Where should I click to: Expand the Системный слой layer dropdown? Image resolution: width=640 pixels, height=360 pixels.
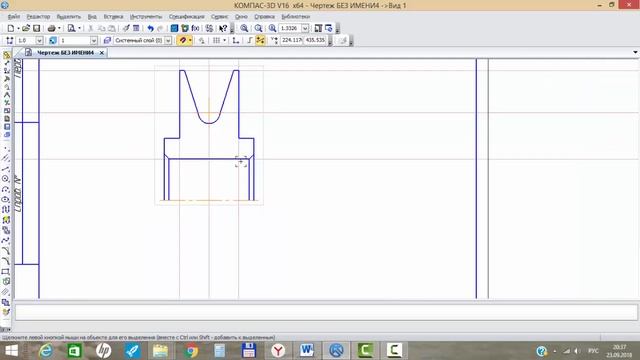[168, 40]
